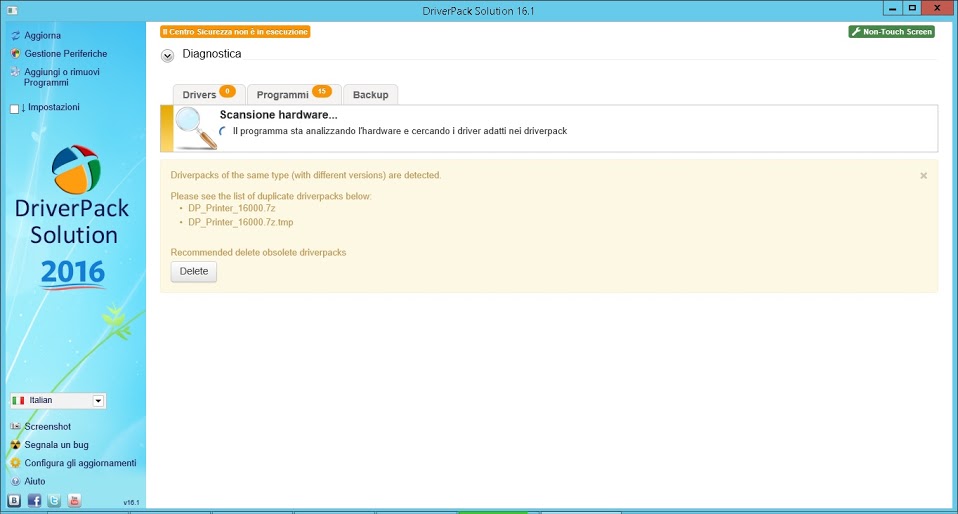Click the Aggiorna refresh icon

point(15,35)
